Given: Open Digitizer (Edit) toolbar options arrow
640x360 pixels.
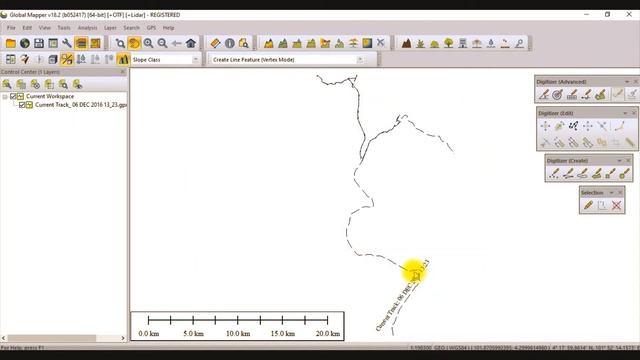Looking at the screenshot, I should click(625, 113).
